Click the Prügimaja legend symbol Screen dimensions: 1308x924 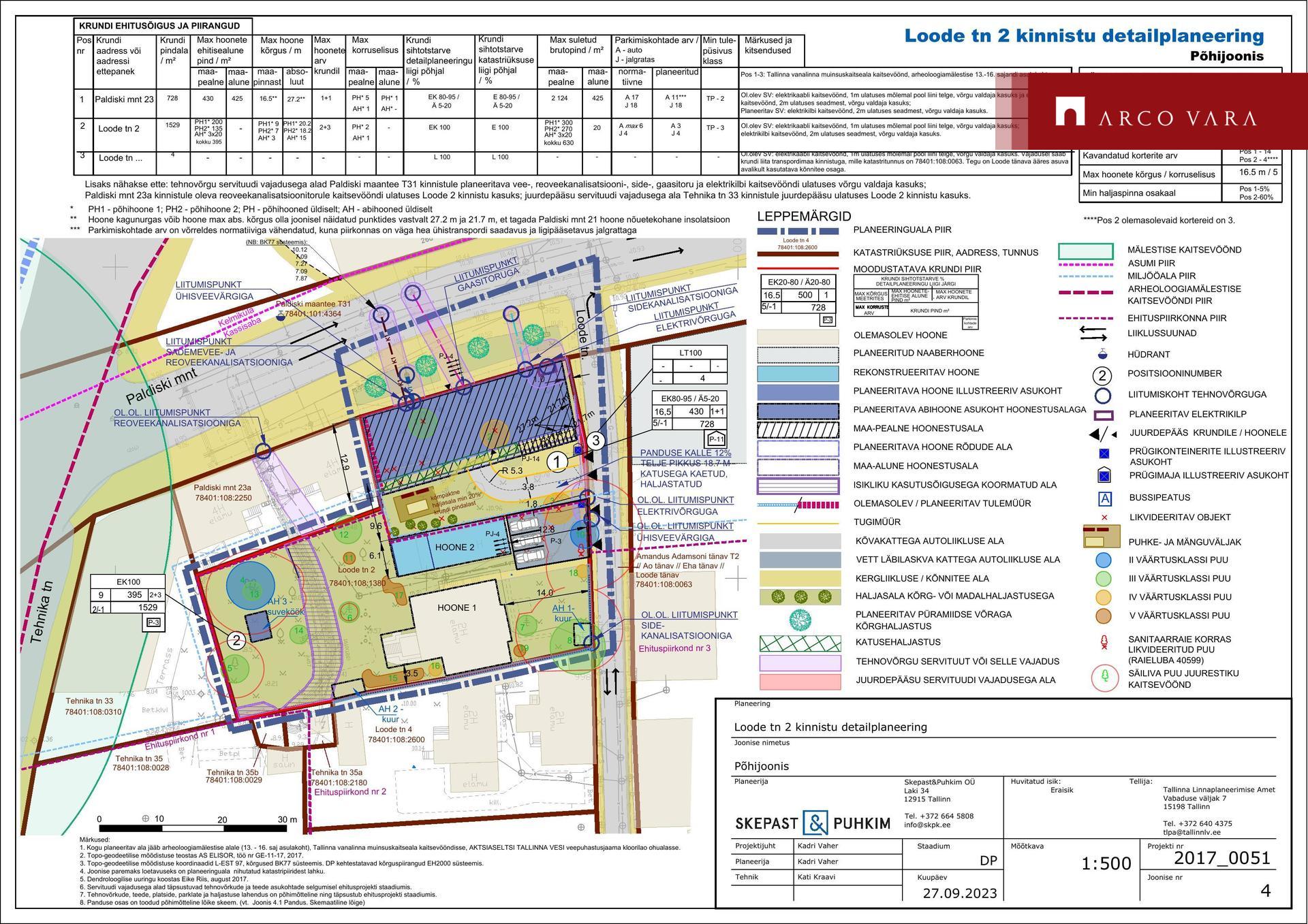pos(1104,475)
